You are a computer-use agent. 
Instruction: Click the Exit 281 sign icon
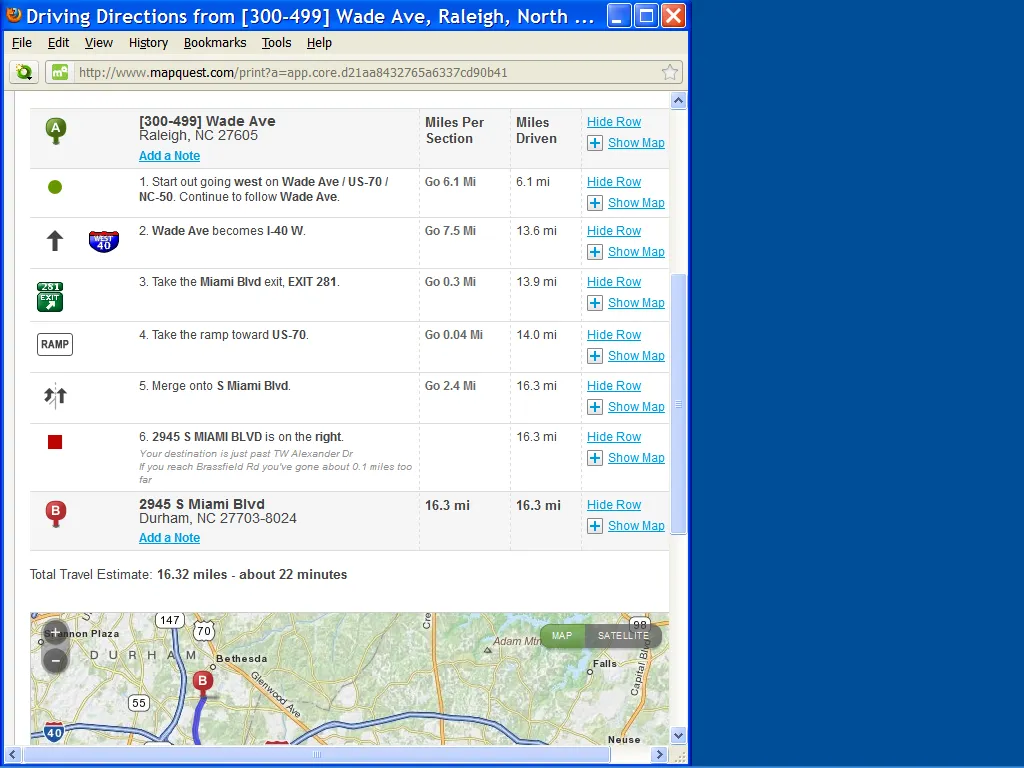tap(50, 296)
